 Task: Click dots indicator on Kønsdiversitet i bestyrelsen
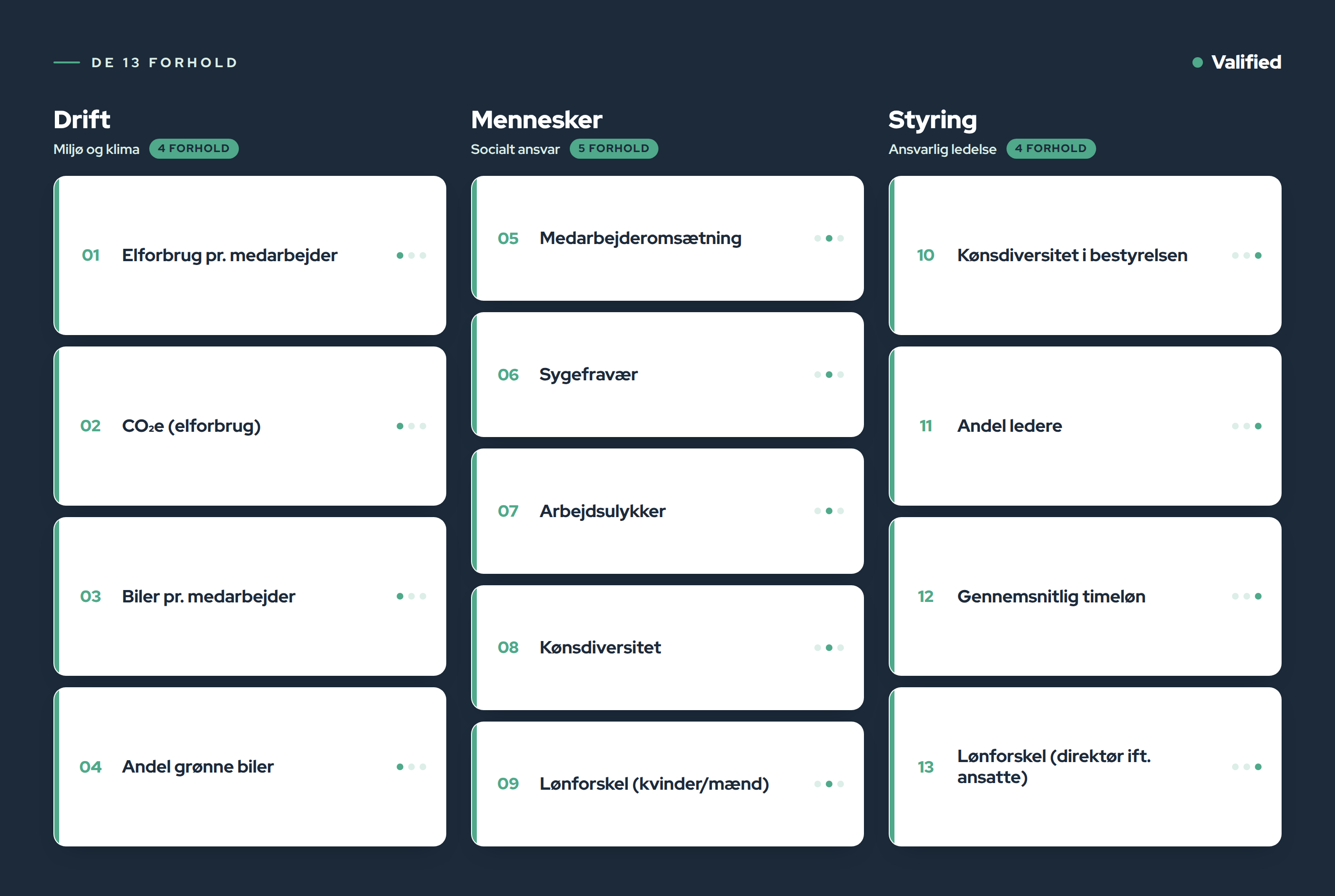pyautogui.click(x=1247, y=255)
